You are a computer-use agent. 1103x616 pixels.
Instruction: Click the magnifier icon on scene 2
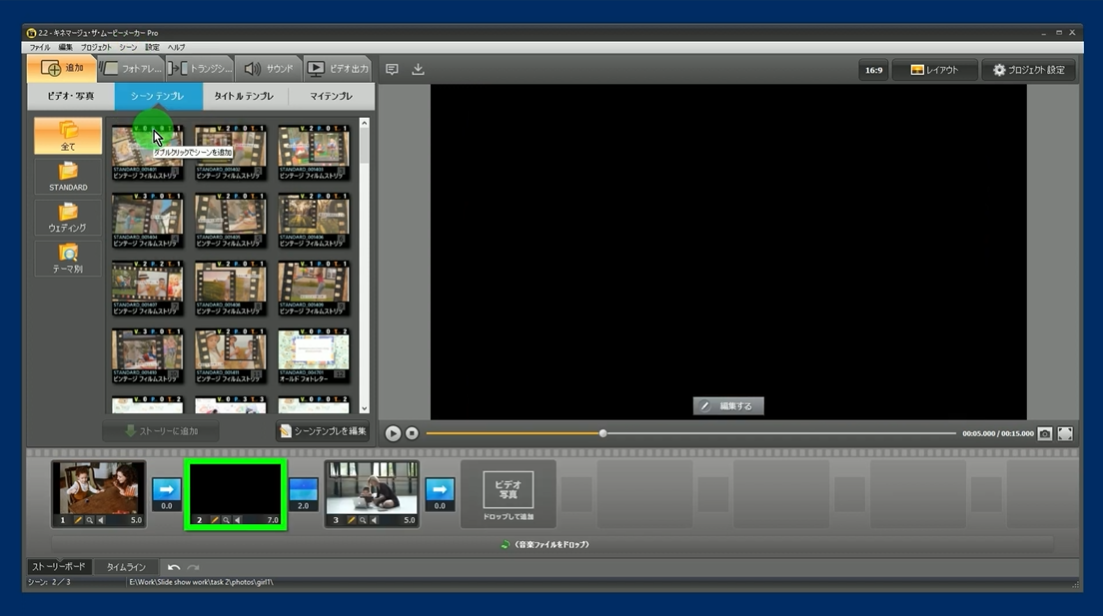[x=225, y=520]
